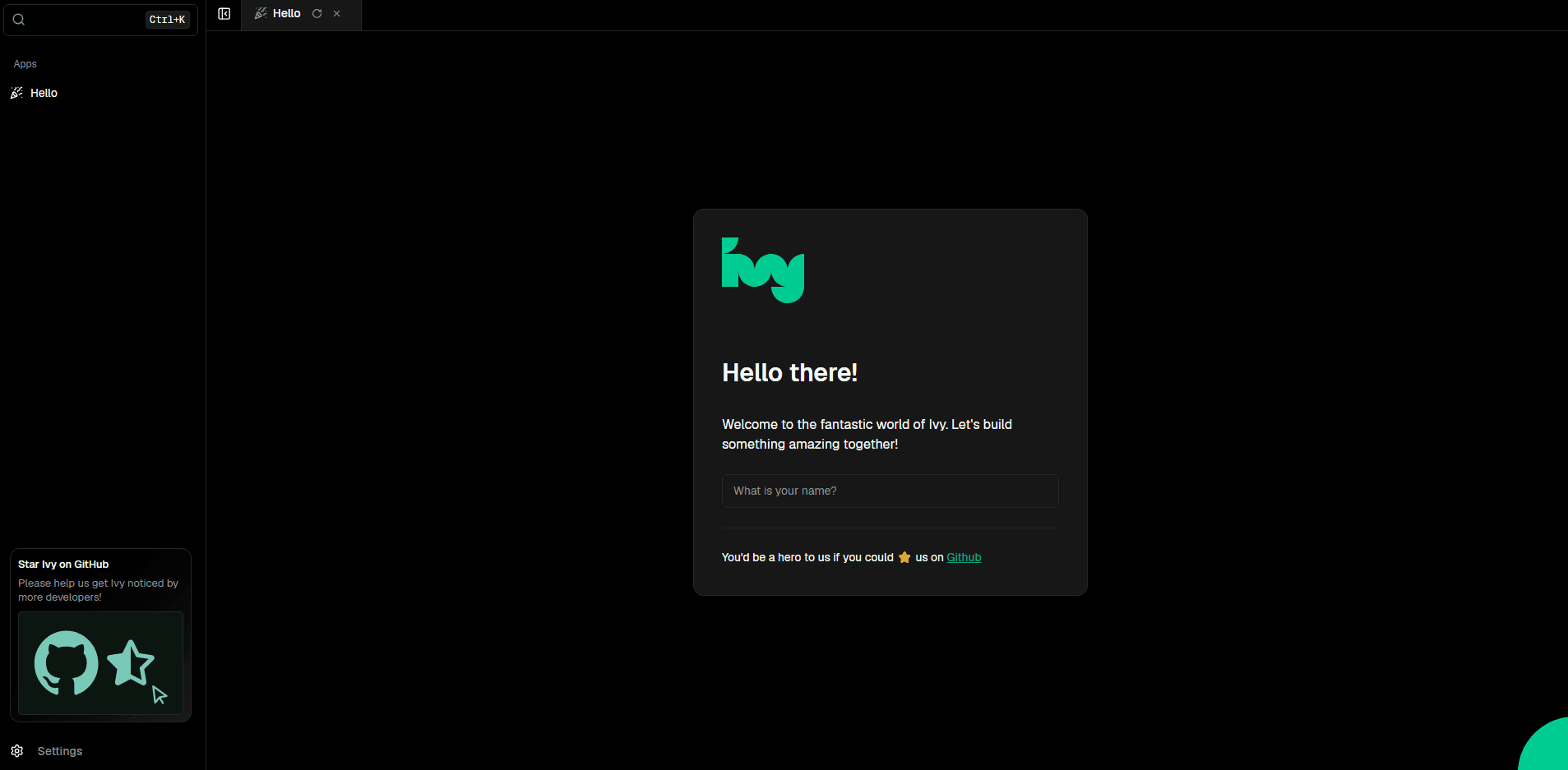Switch to the Hello tab
Image resolution: width=1568 pixels, height=770 pixels.
click(286, 14)
